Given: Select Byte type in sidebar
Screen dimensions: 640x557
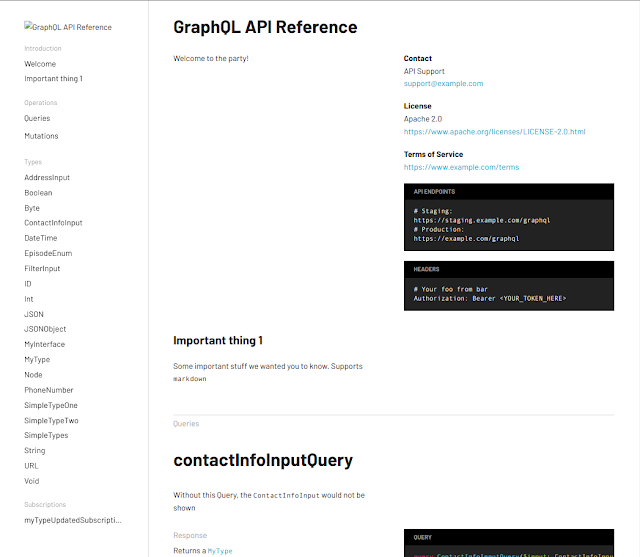Looking at the screenshot, I should 32,208.
